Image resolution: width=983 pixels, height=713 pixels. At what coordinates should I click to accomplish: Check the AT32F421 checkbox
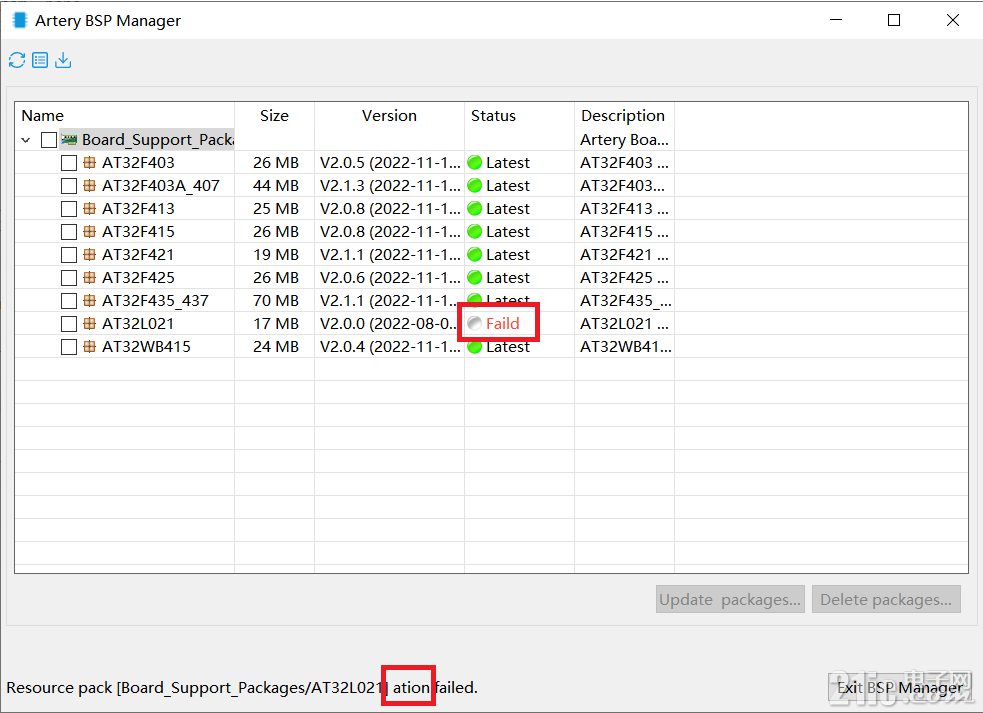tap(69, 255)
